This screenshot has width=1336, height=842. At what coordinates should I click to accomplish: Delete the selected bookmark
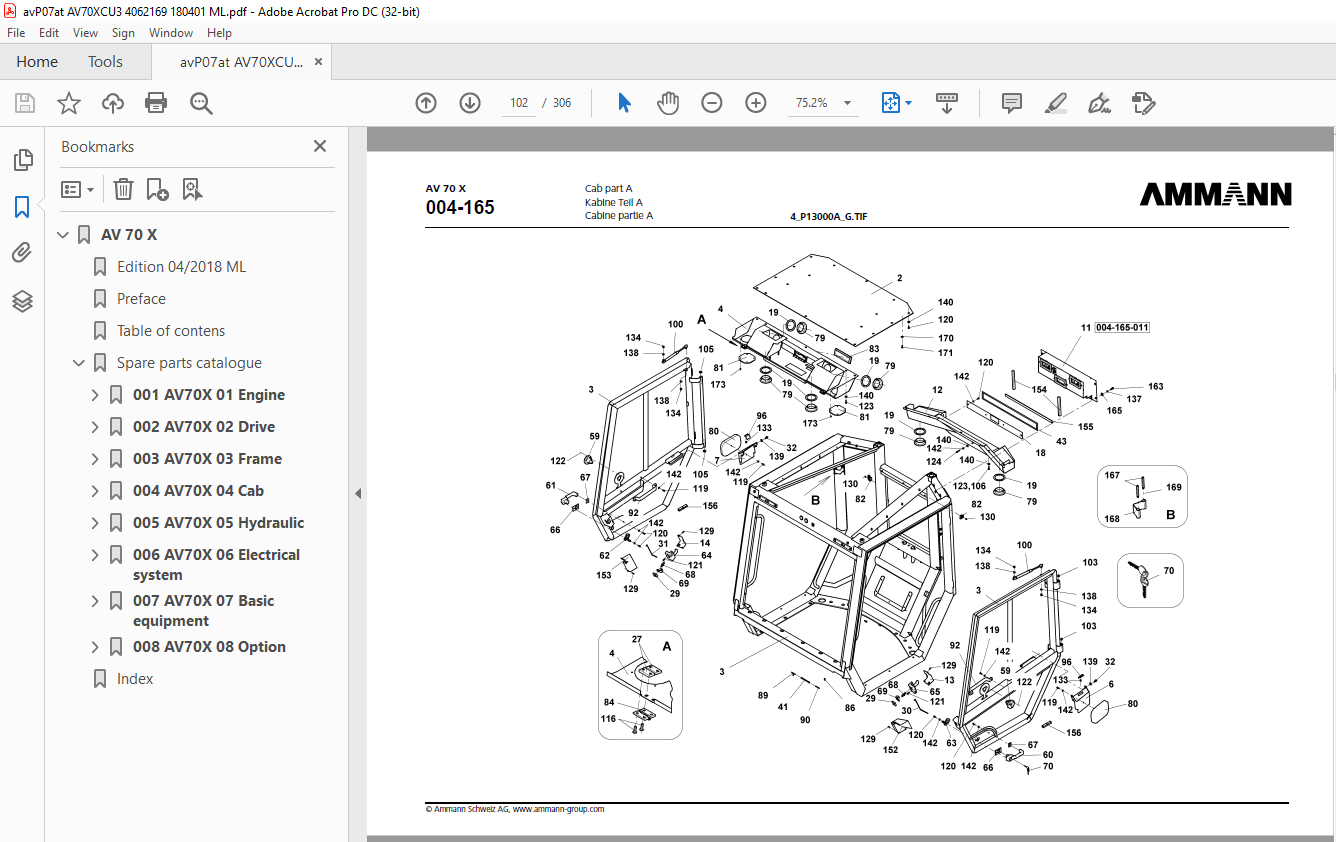[x=123, y=189]
